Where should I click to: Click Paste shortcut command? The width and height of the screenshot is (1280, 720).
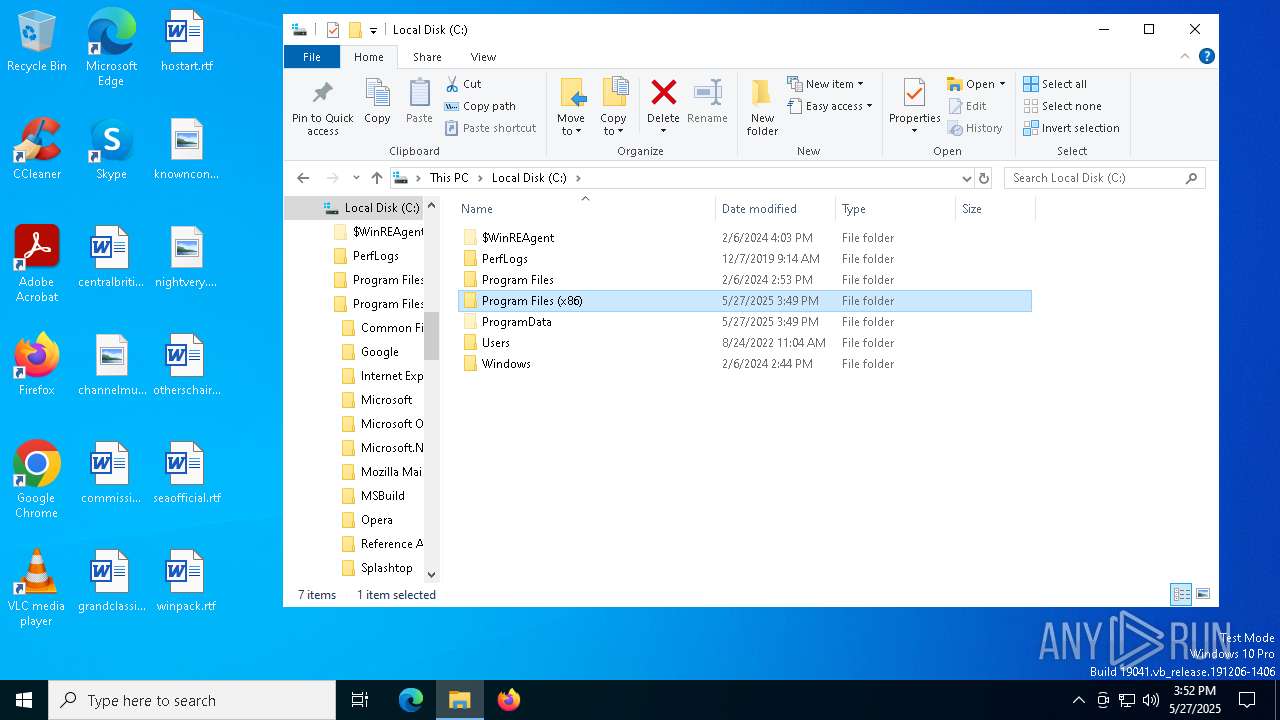pyautogui.click(x=490, y=128)
